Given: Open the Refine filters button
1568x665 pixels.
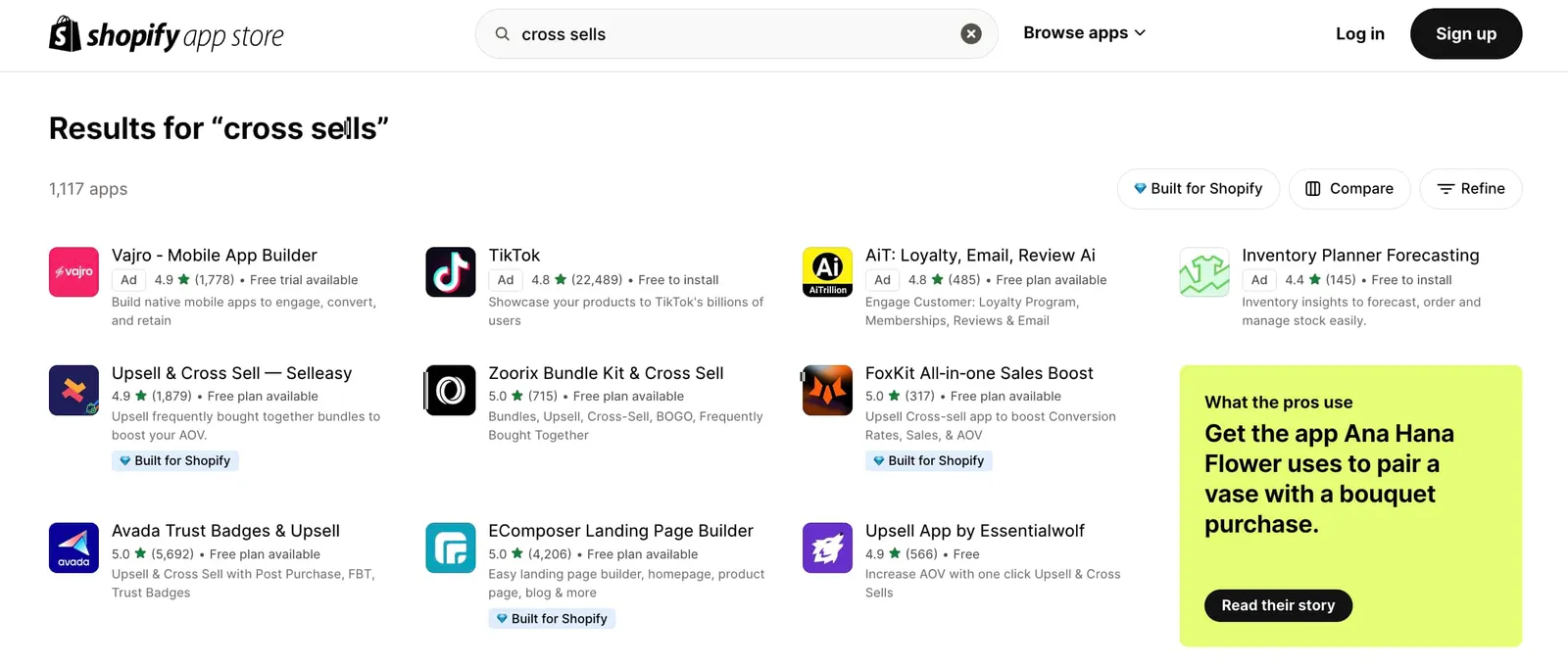Looking at the screenshot, I should click(1471, 189).
